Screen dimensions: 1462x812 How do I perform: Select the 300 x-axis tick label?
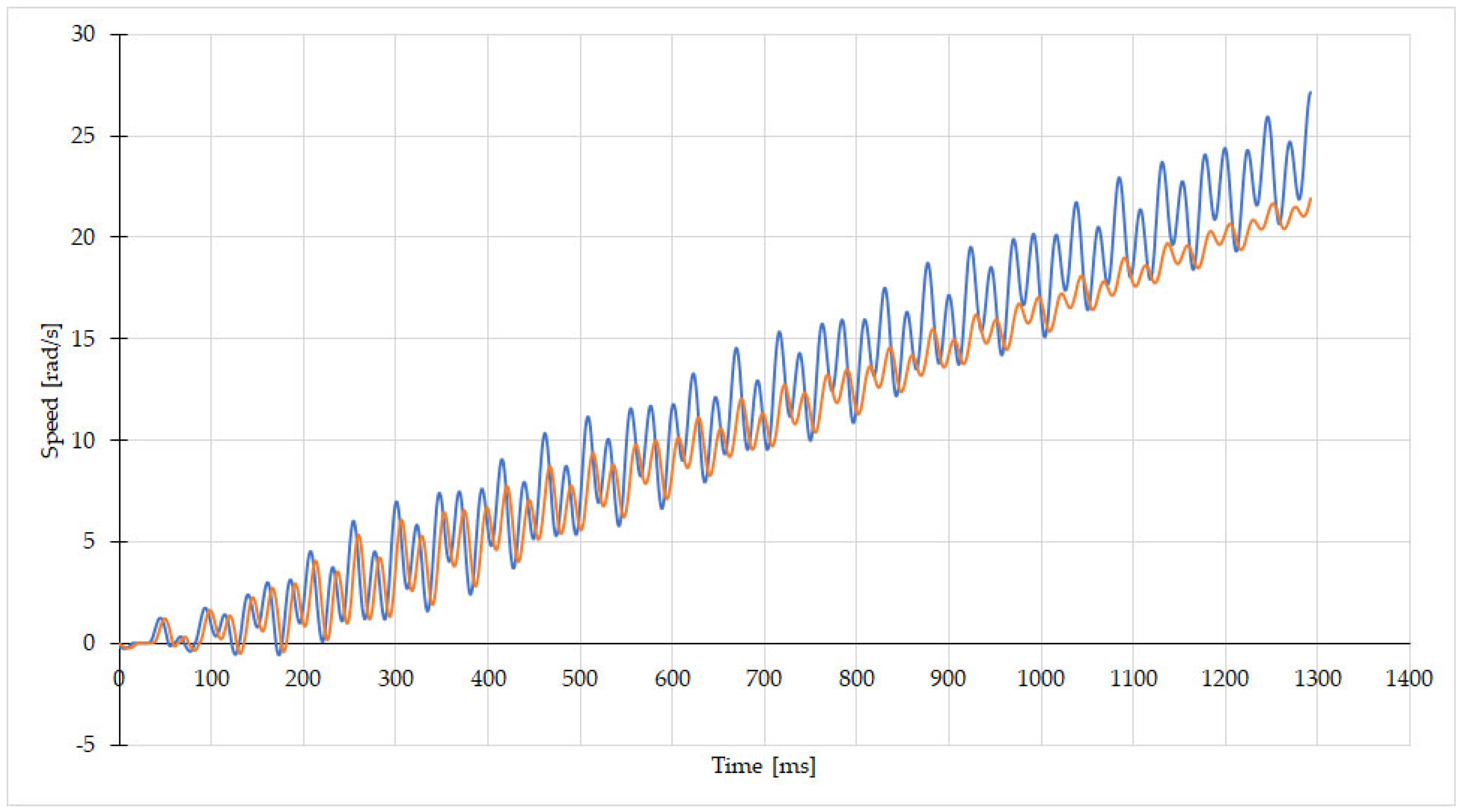(x=395, y=679)
